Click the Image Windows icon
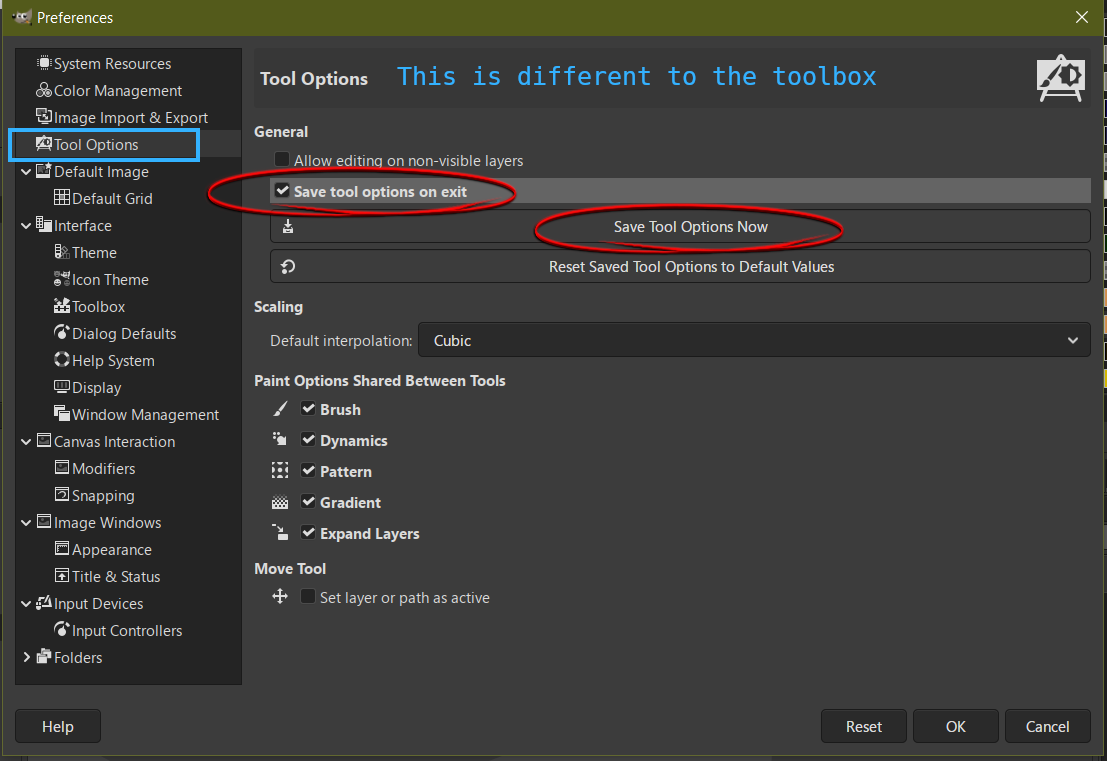Viewport: 1107px width, 761px height. coord(44,522)
